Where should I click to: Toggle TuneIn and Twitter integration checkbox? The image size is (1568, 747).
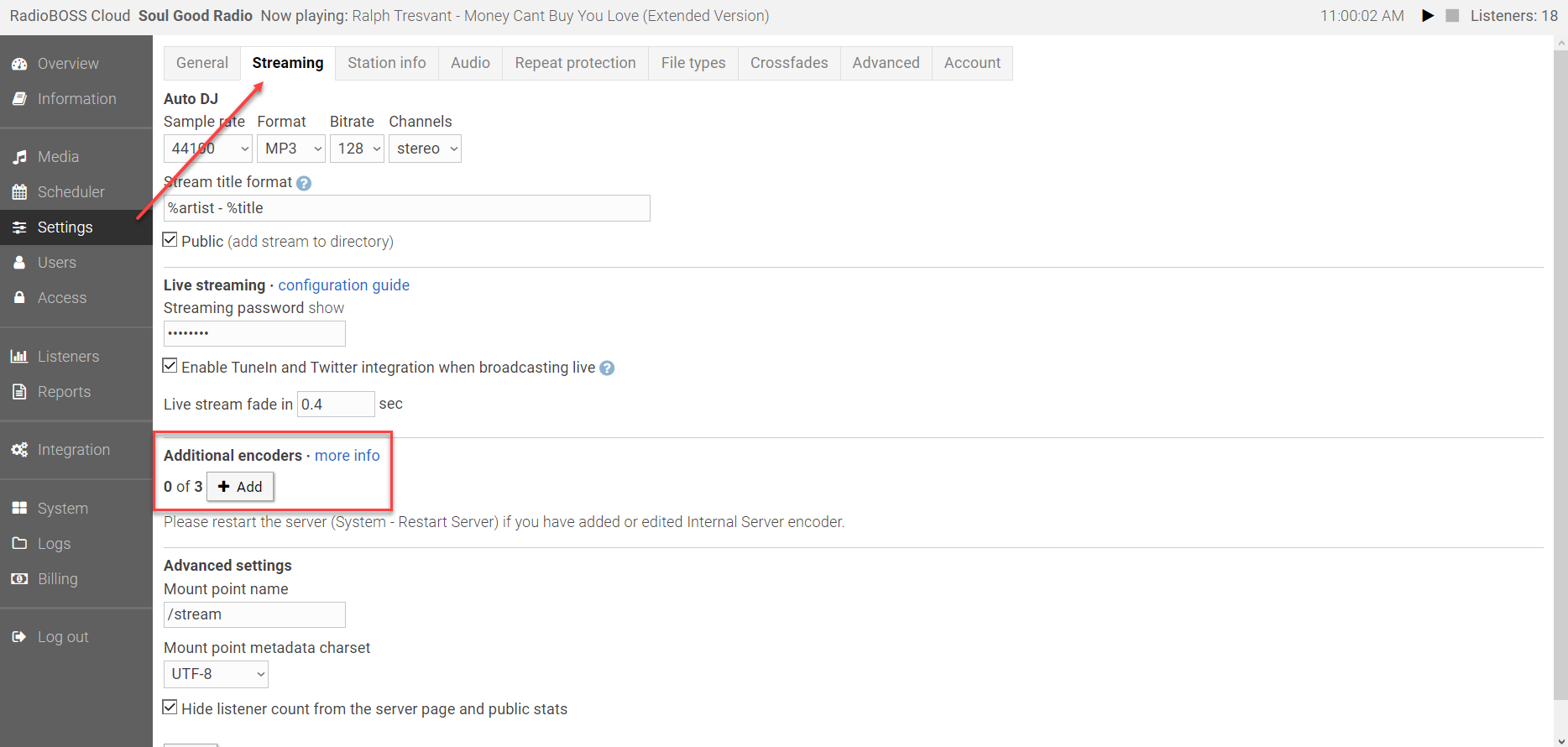170,366
